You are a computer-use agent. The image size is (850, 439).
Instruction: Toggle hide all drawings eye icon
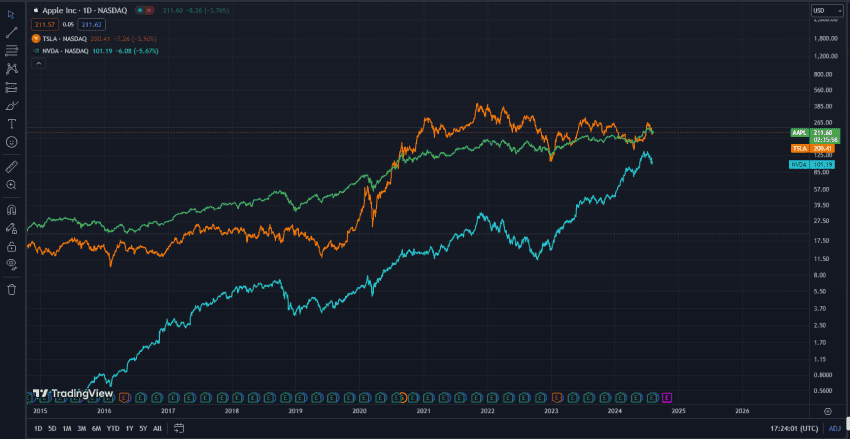[11, 264]
